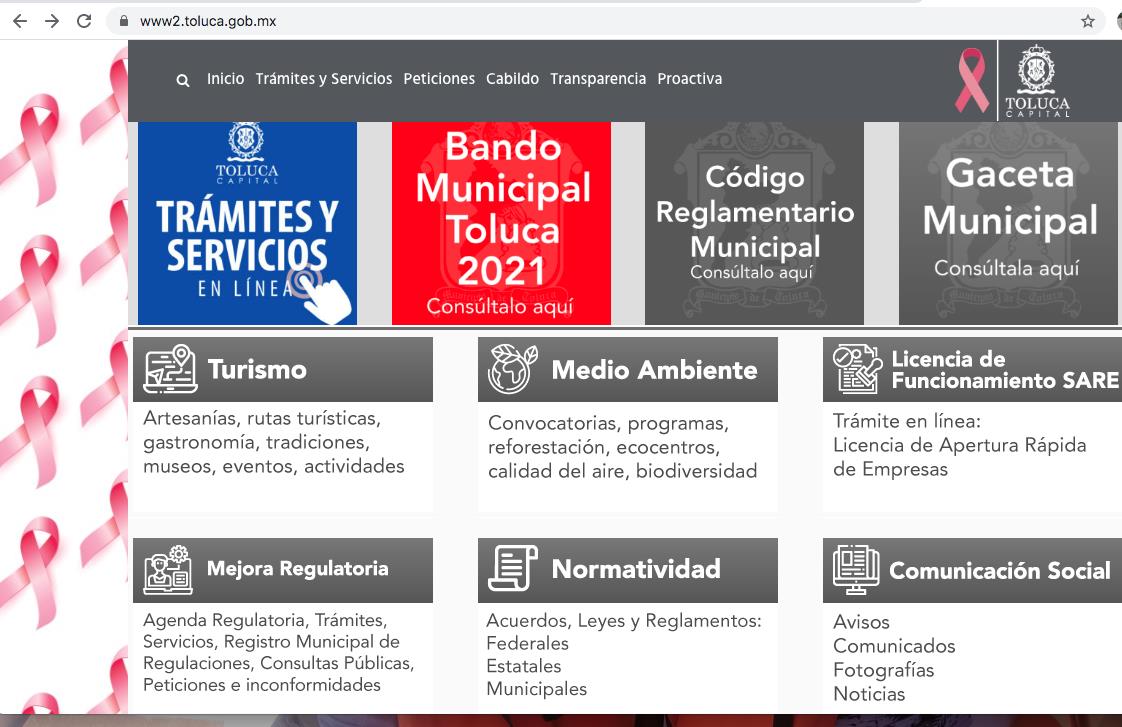The image size is (1122, 727).
Task: Click 'Peticiones e inconformidades' text
Action: point(262,685)
